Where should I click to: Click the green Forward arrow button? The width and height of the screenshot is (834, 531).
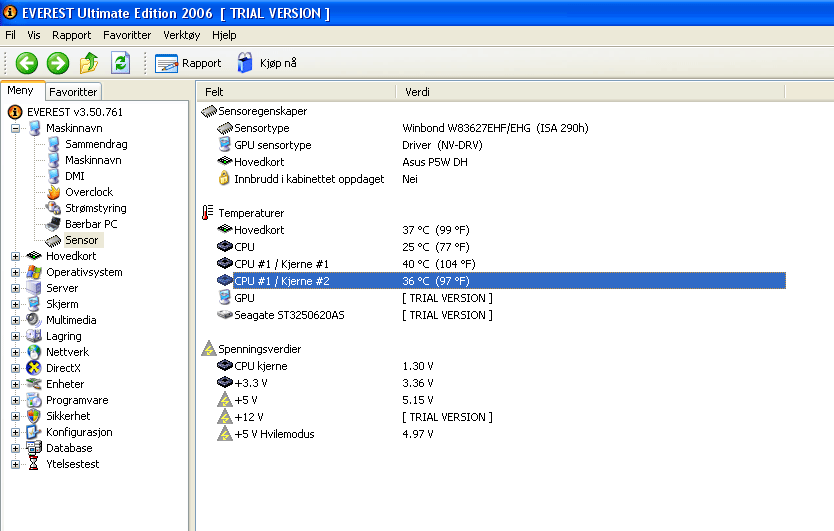point(57,63)
